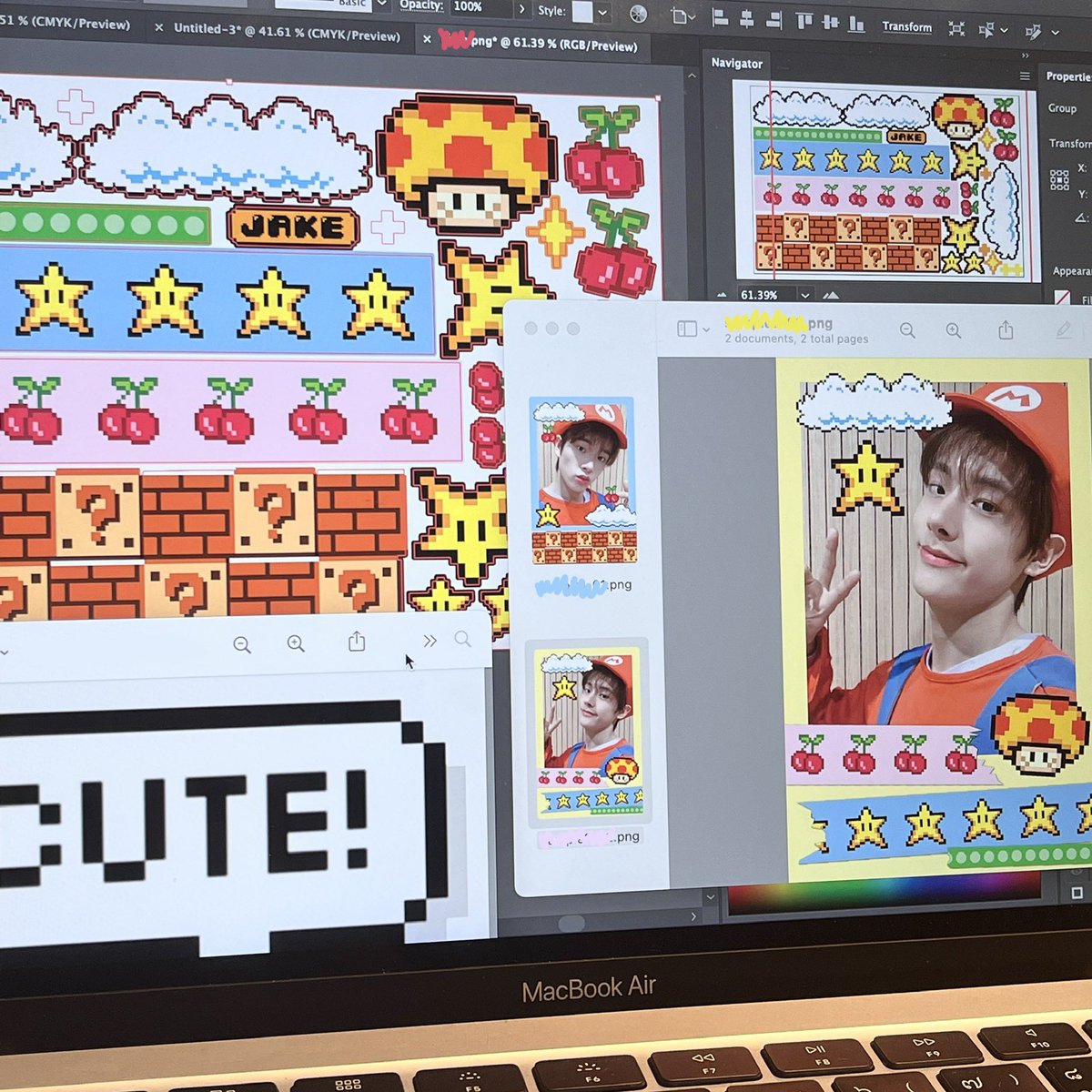
Task: Click Share icon in the CUTE! window
Action: click(x=357, y=642)
